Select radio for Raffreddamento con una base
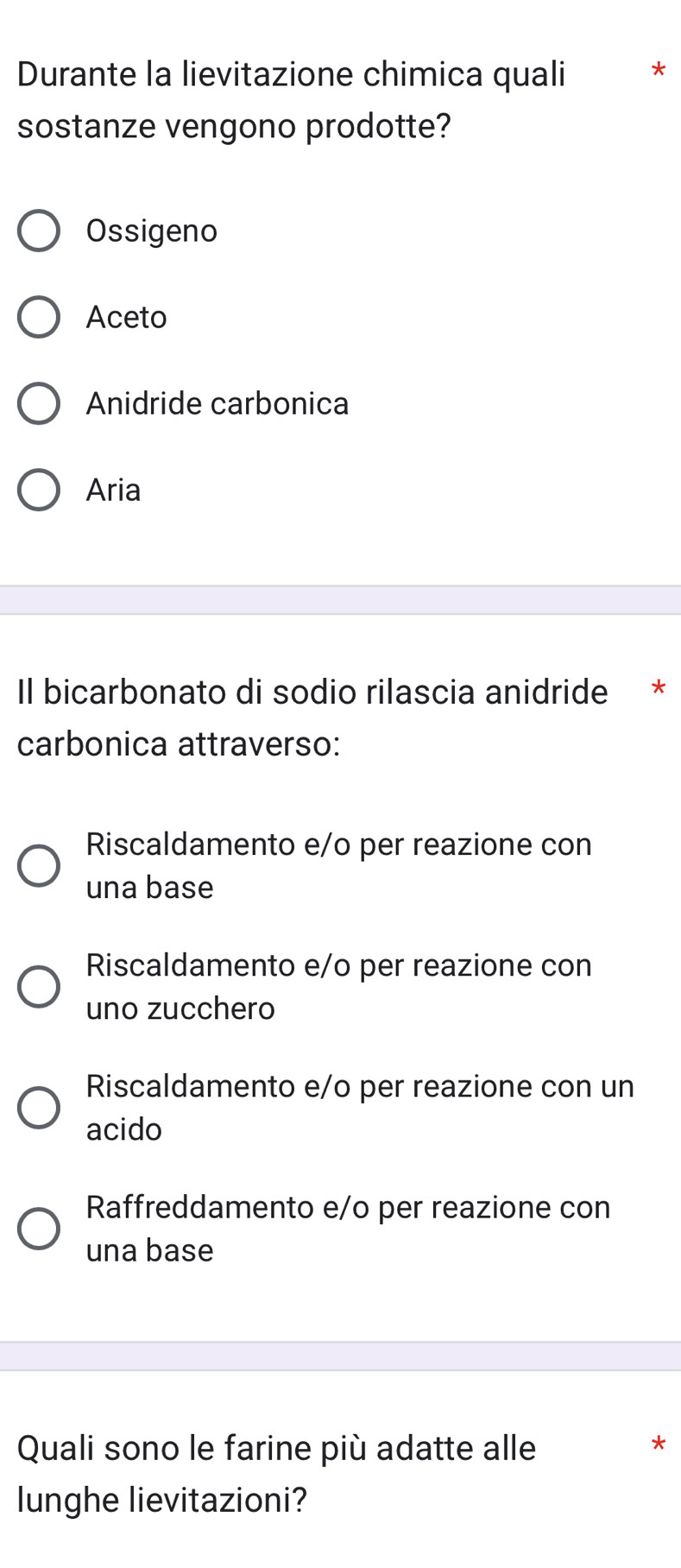The image size is (681, 1568). [x=39, y=1228]
